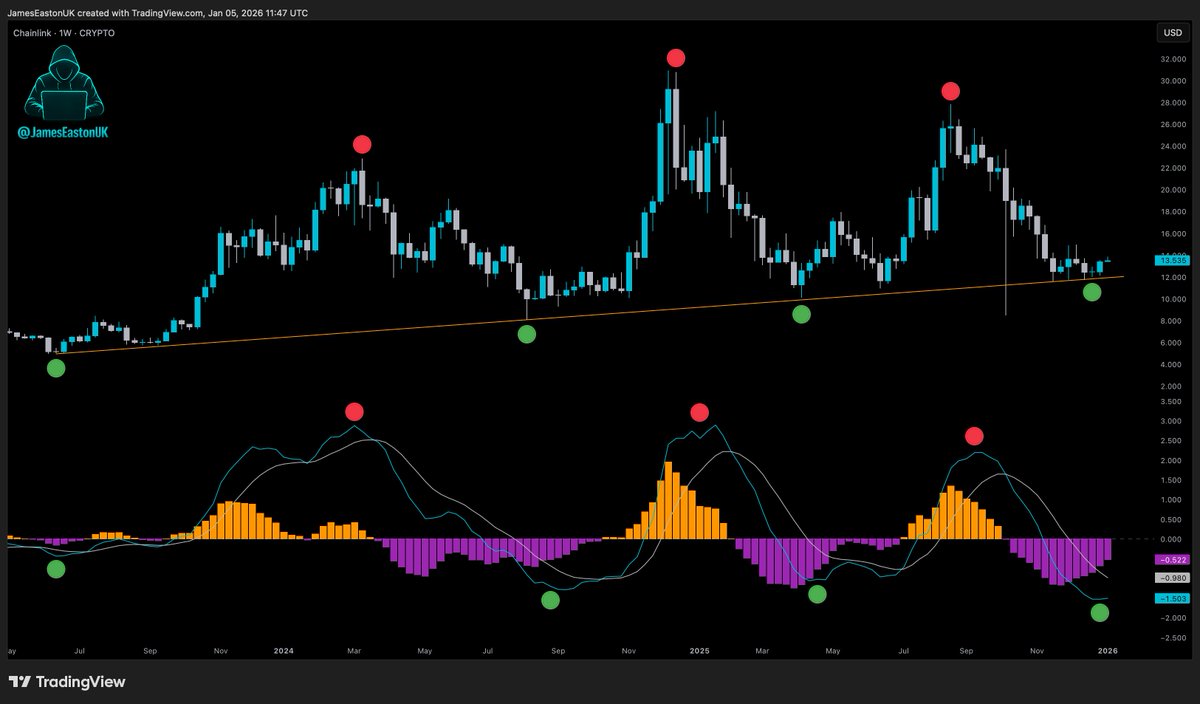Screen dimensions: 1200x704
Task: Click the blue 13.635 current price label
Action: tap(1171, 260)
